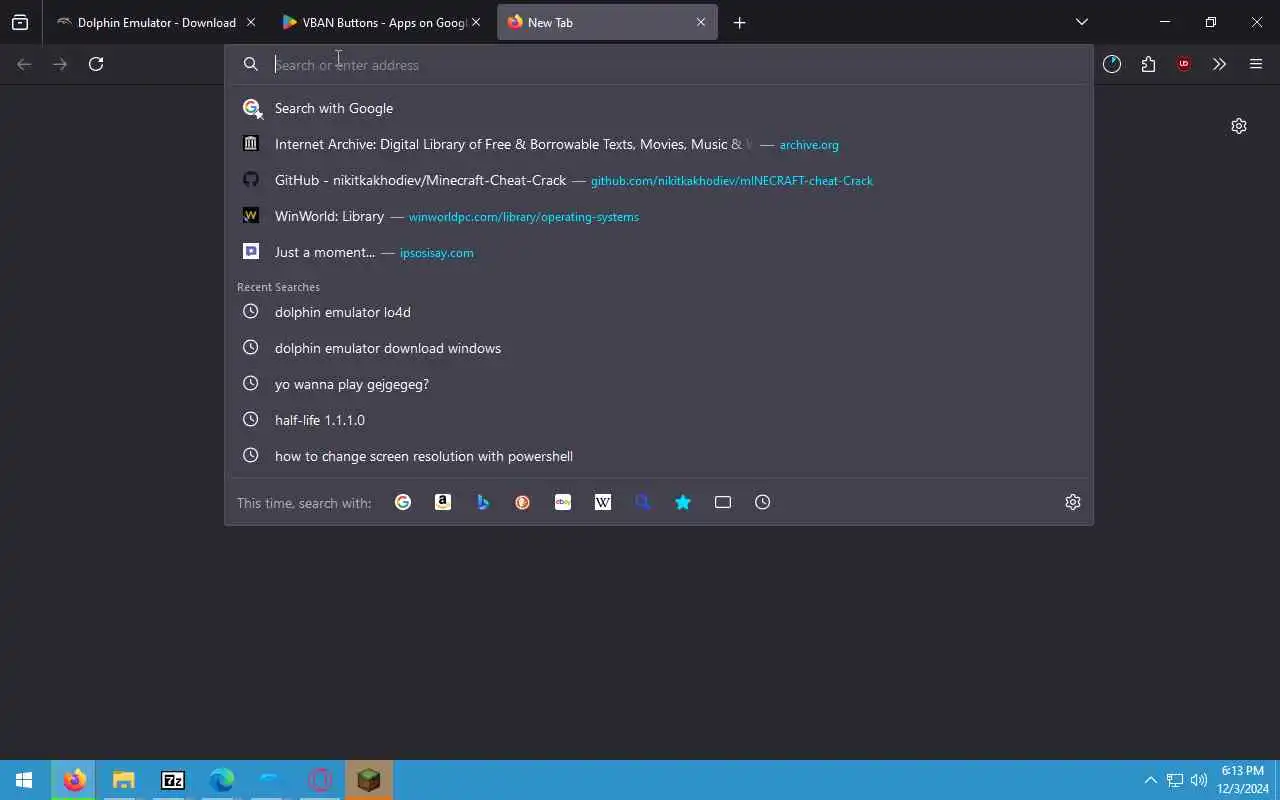Open clock showing 6:13 PM
The width and height of the screenshot is (1280, 800).
point(1242,780)
